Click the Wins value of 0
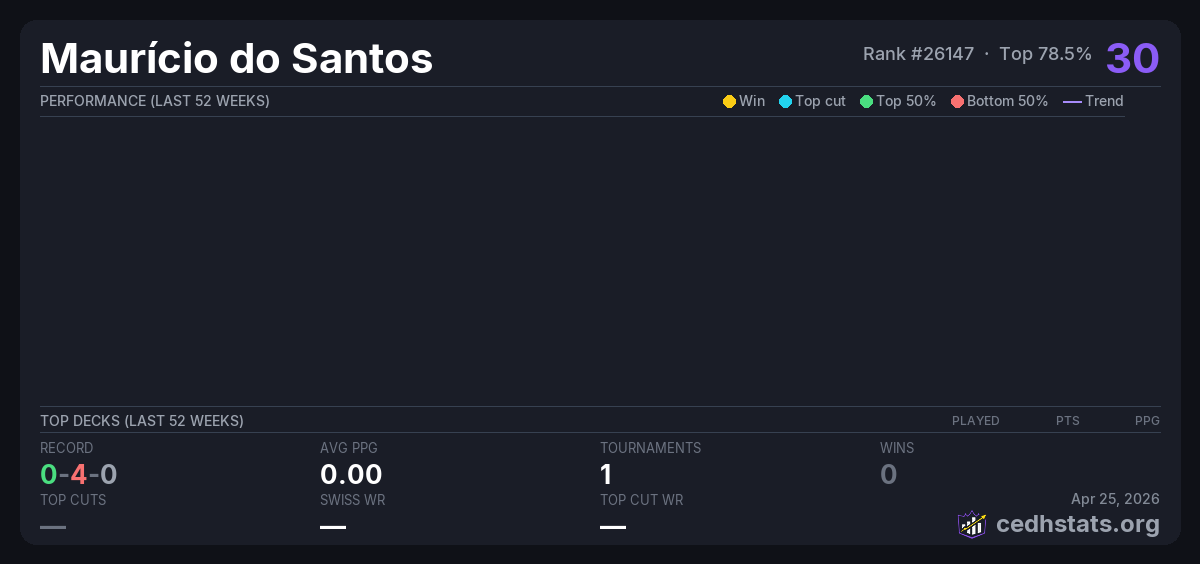The height and width of the screenshot is (564, 1200). pyautogui.click(x=888, y=474)
